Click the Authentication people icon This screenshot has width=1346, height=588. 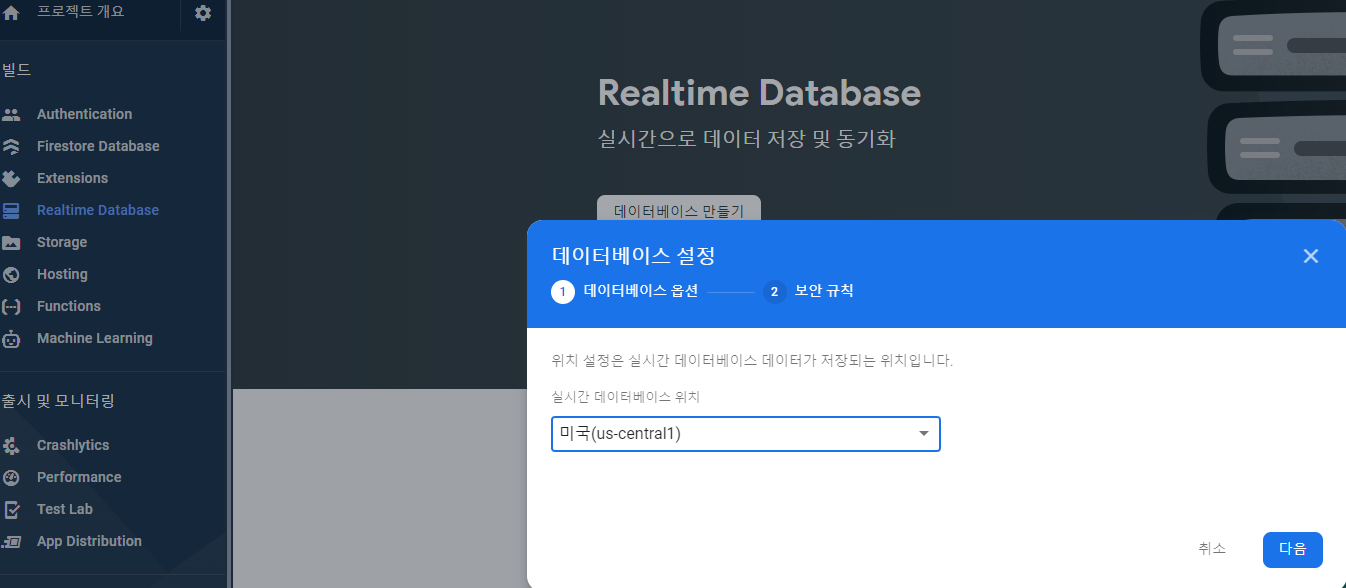point(11,114)
